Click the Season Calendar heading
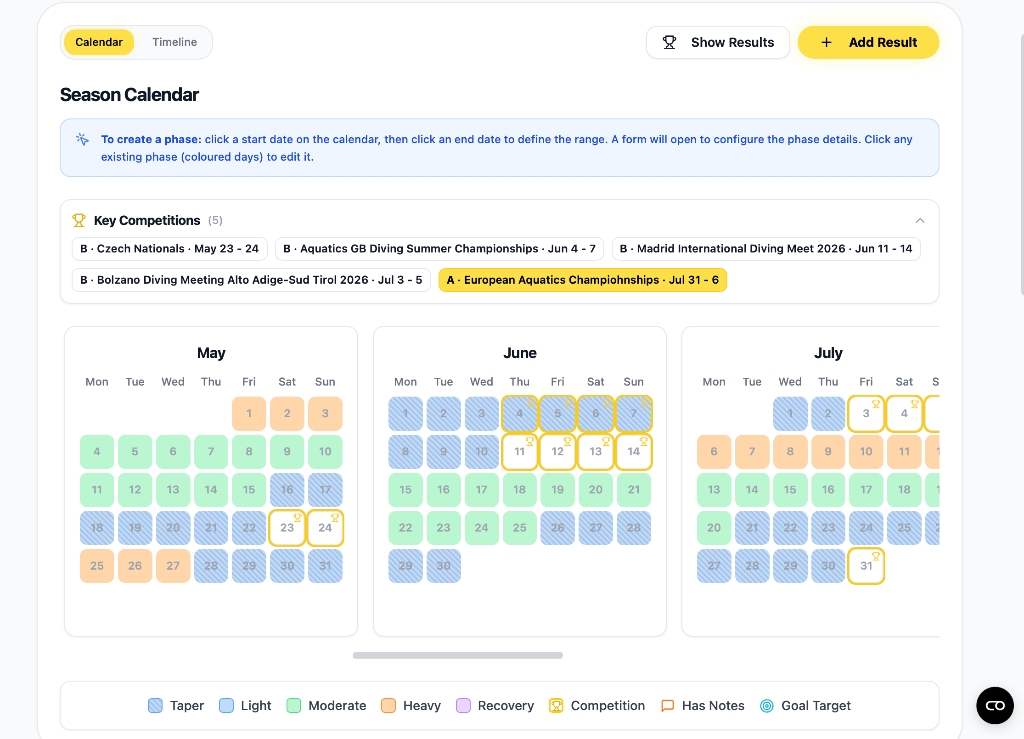 [x=129, y=95]
